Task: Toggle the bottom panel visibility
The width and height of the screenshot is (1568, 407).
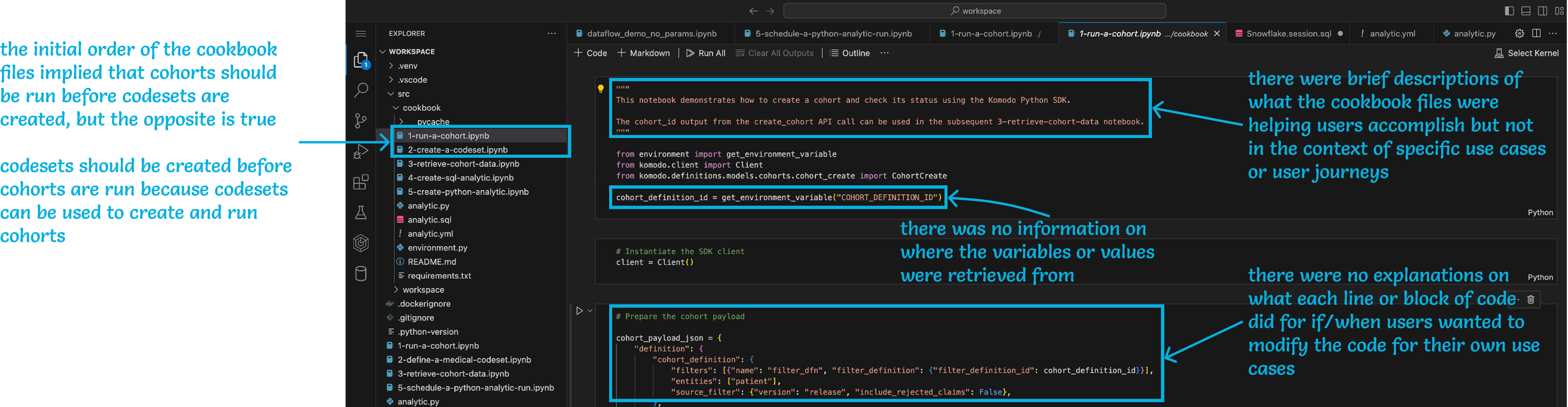Action: pos(1526,11)
